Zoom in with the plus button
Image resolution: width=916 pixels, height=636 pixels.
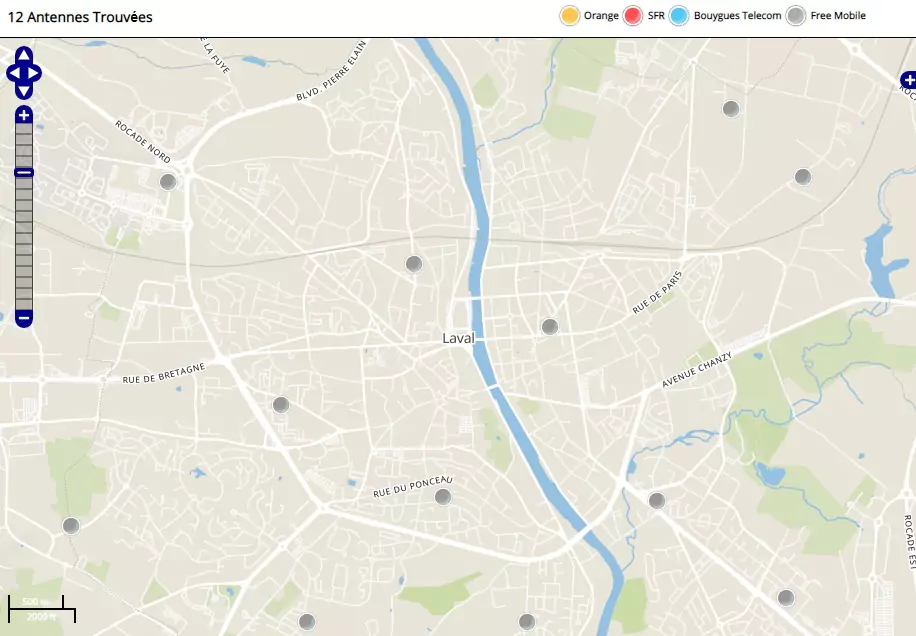(24, 115)
